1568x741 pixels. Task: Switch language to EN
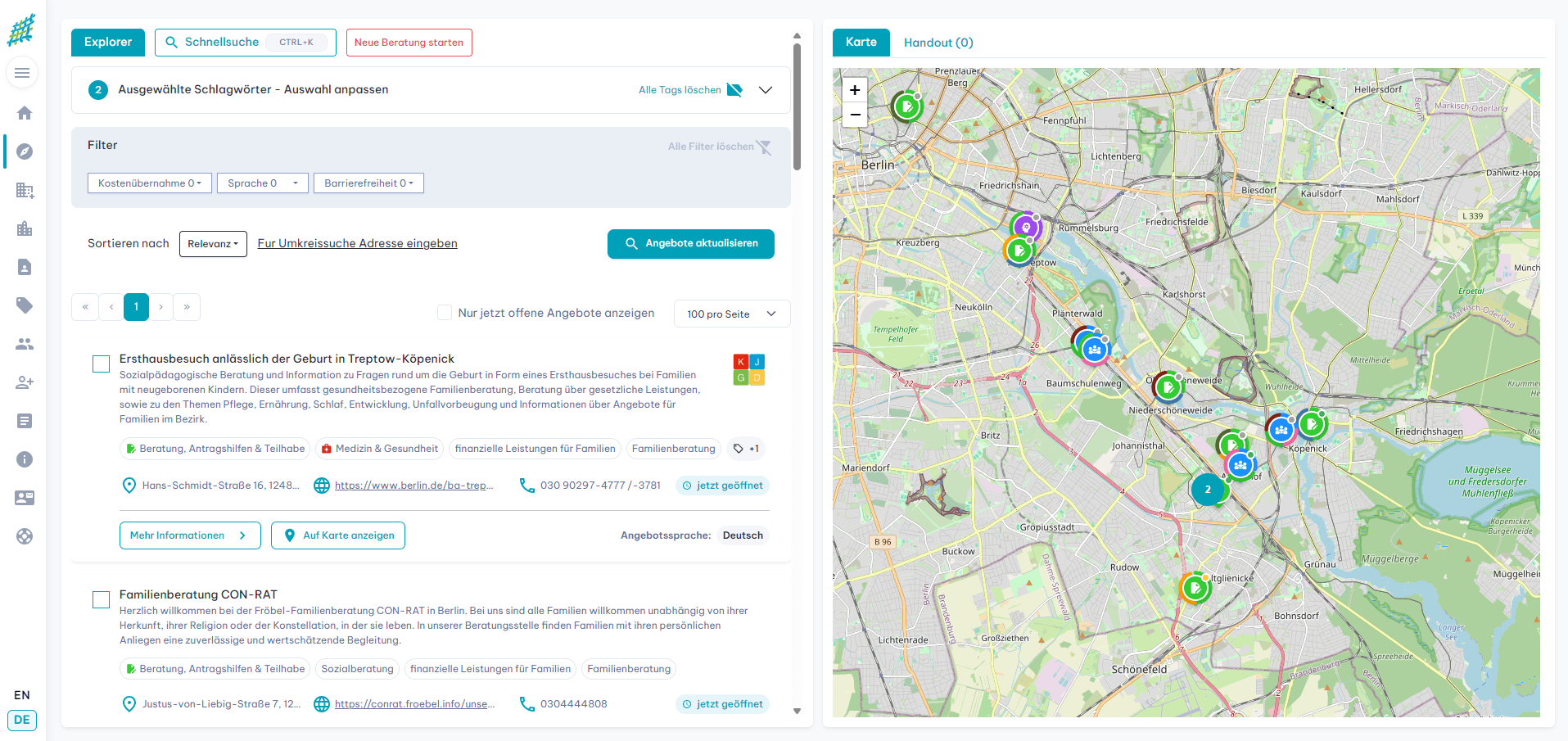22,695
